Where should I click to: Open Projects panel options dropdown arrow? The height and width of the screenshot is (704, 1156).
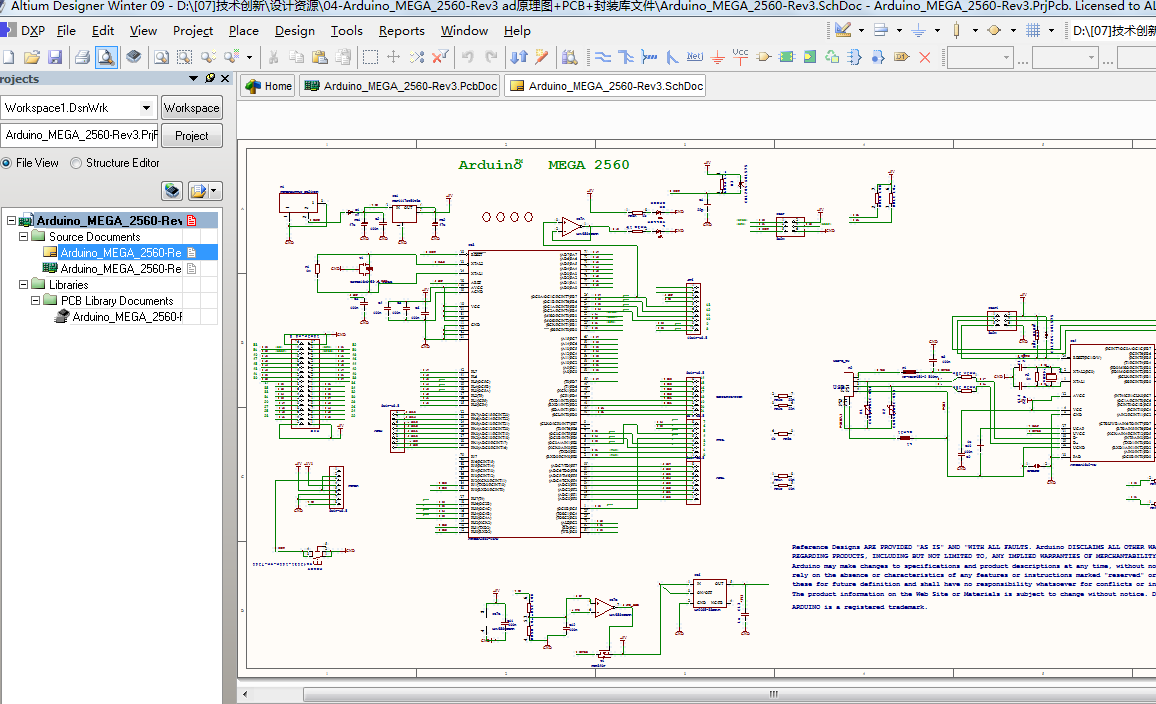(x=193, y=78)
